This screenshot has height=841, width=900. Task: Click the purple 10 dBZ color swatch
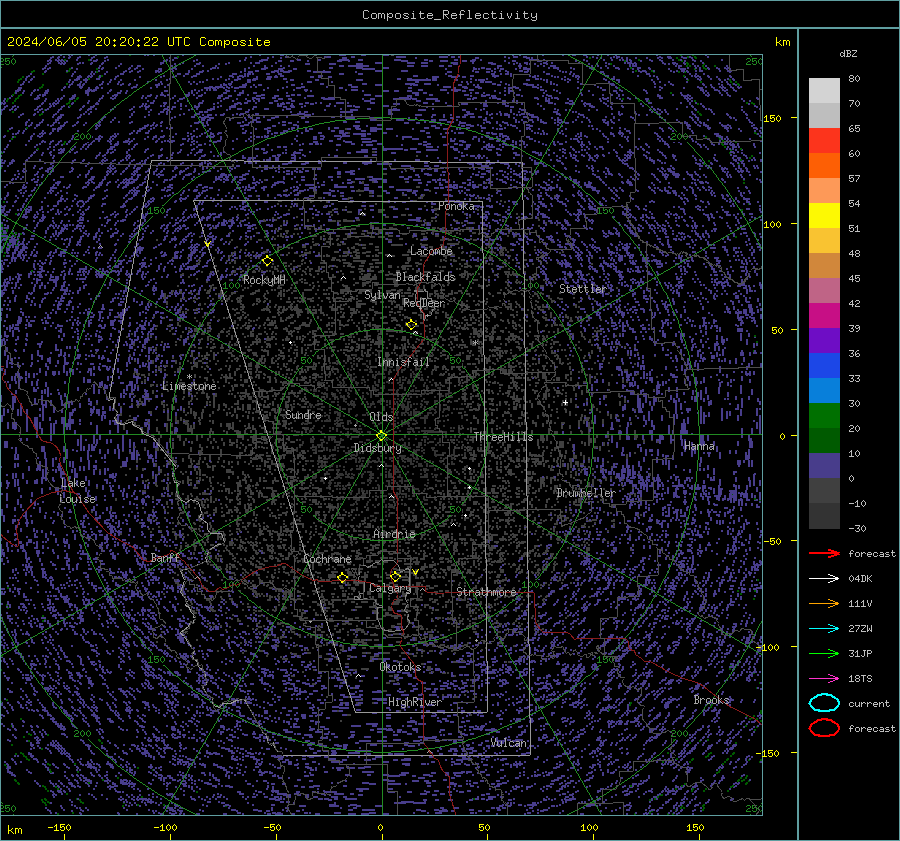(x=824, y=466)
